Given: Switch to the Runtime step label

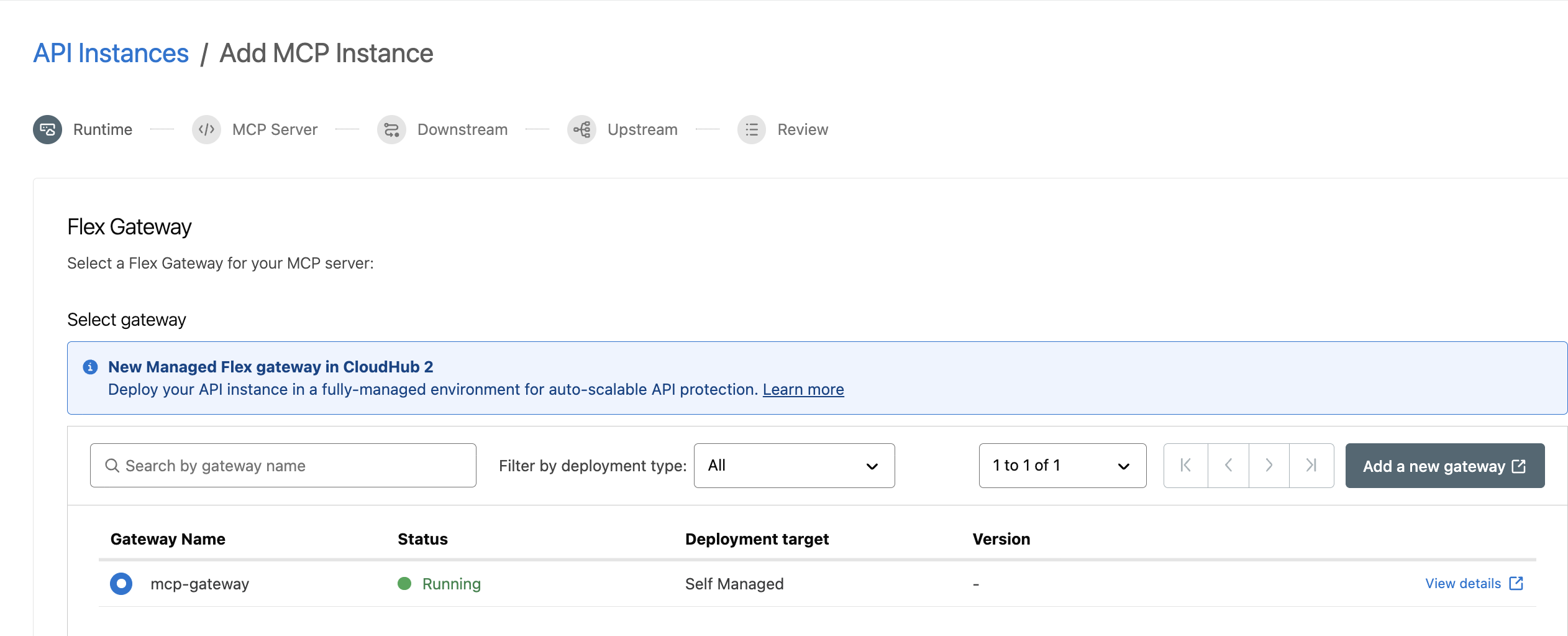Looking at the screenshot, I should click(x=103, y=129).
